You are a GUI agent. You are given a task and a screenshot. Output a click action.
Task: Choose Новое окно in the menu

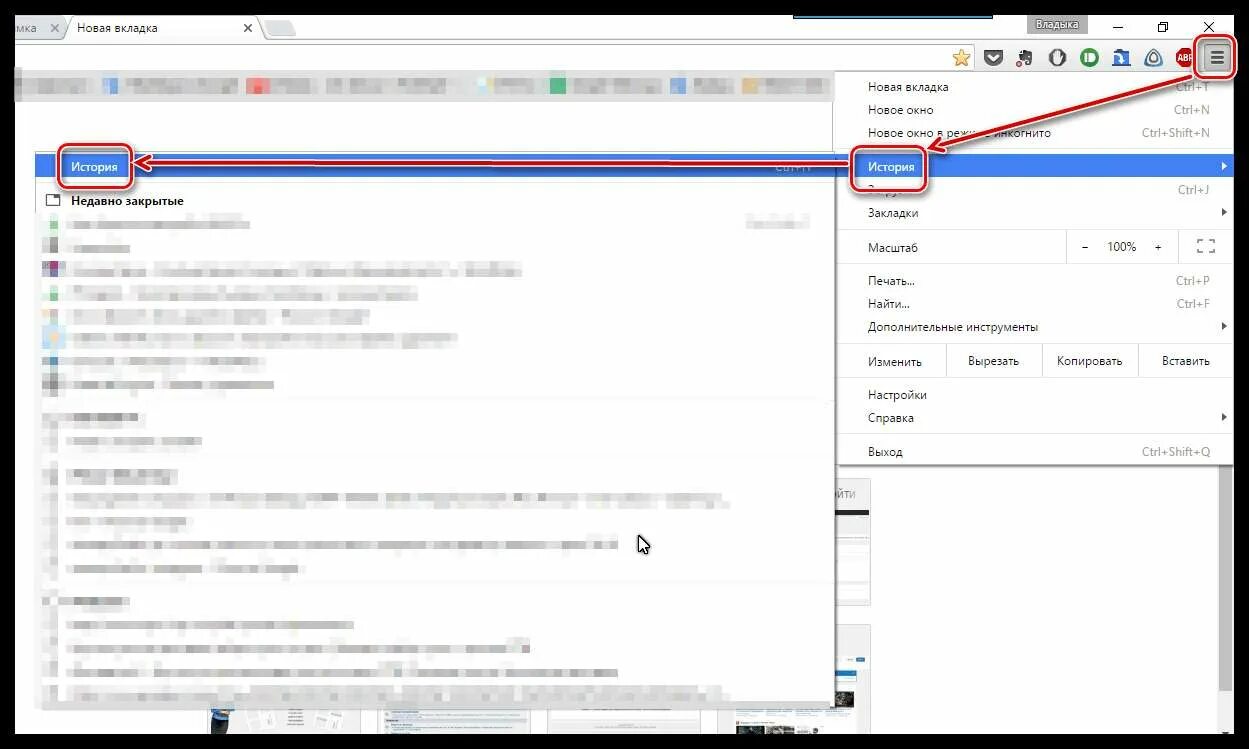coord(1033,110)
